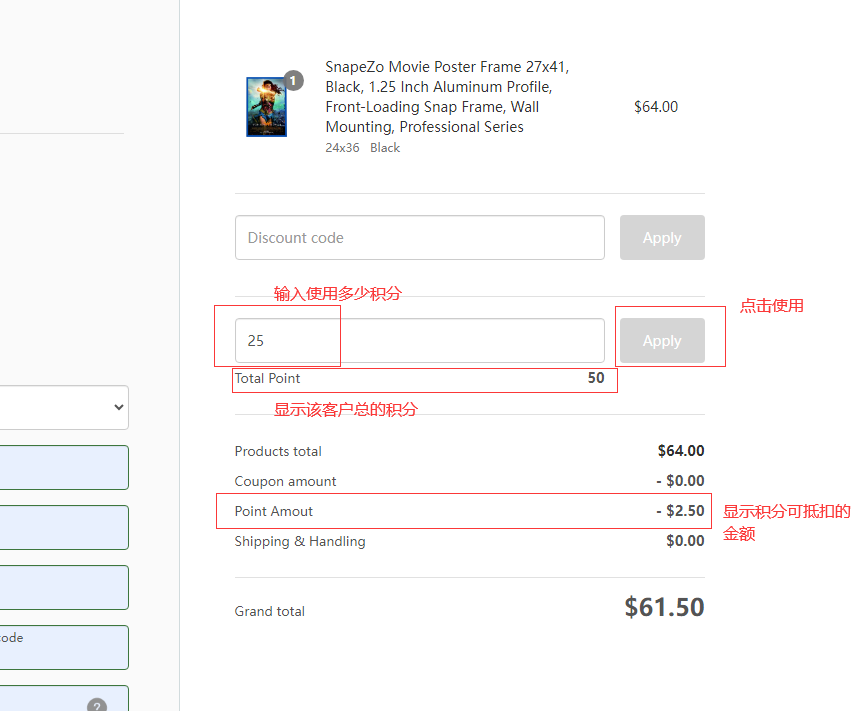Click the help question mark icon
The image size is (862, 711).
coord(97,705)
